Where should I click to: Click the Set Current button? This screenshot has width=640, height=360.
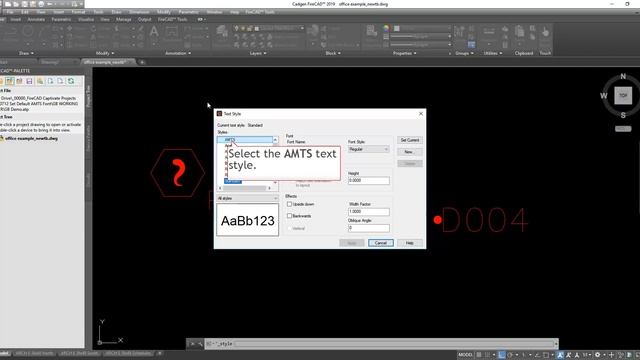[410, 140]
